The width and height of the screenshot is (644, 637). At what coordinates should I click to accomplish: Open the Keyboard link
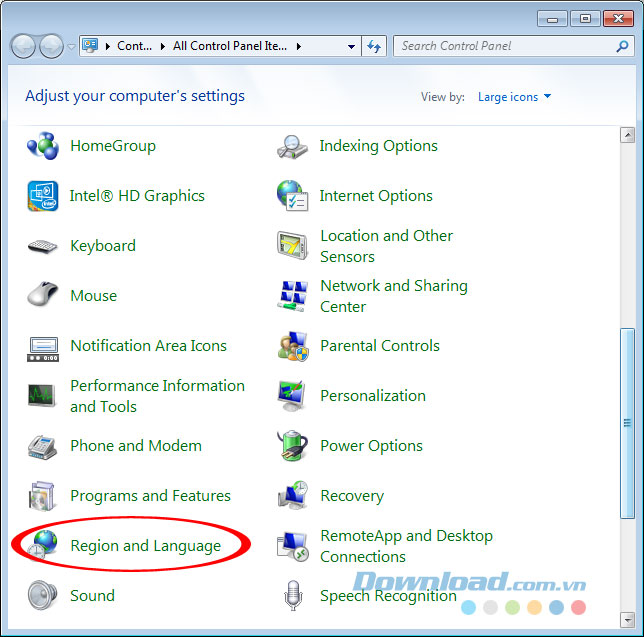103,246
